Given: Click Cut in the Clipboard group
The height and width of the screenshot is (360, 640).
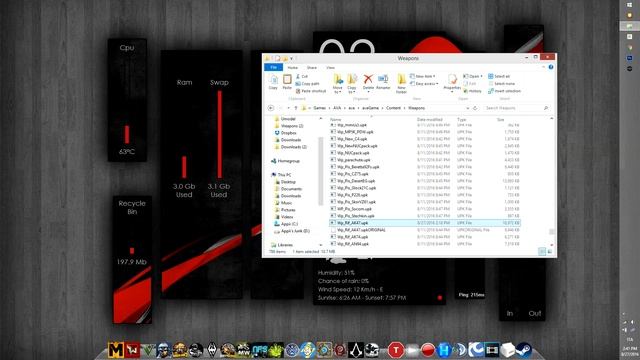Looking at the screenshot, I should 302,76.
